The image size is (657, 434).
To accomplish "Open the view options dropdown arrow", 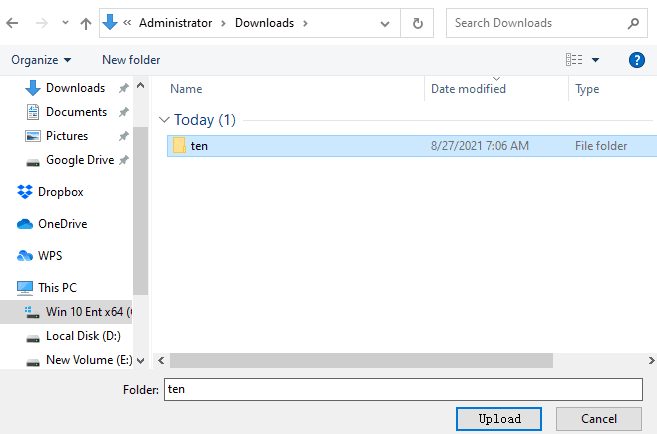I will point(596,60).
